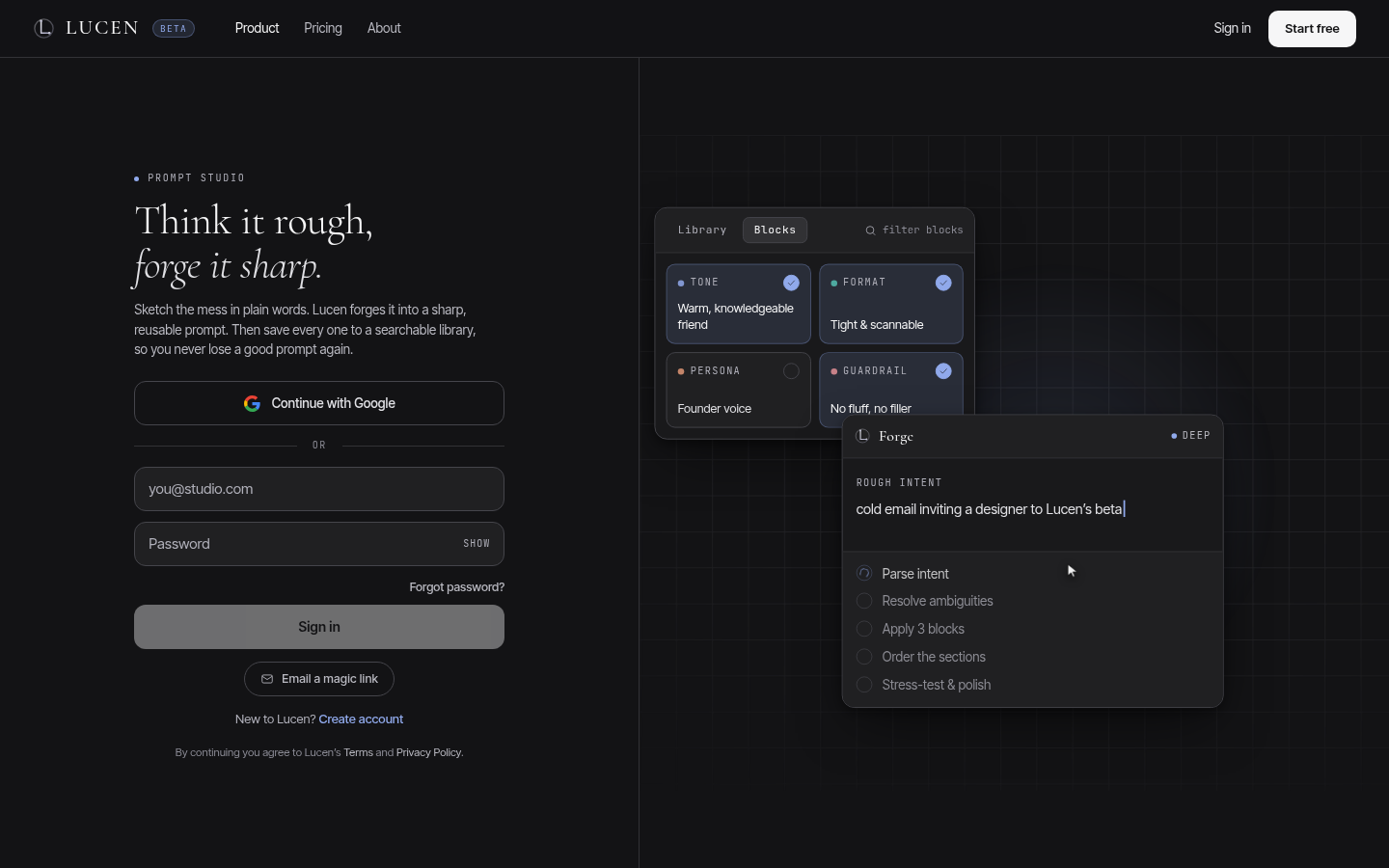Toggle the Guardrail block checkmark
1389x868 pixels.
pyautogui.click(x=943, y=371)
